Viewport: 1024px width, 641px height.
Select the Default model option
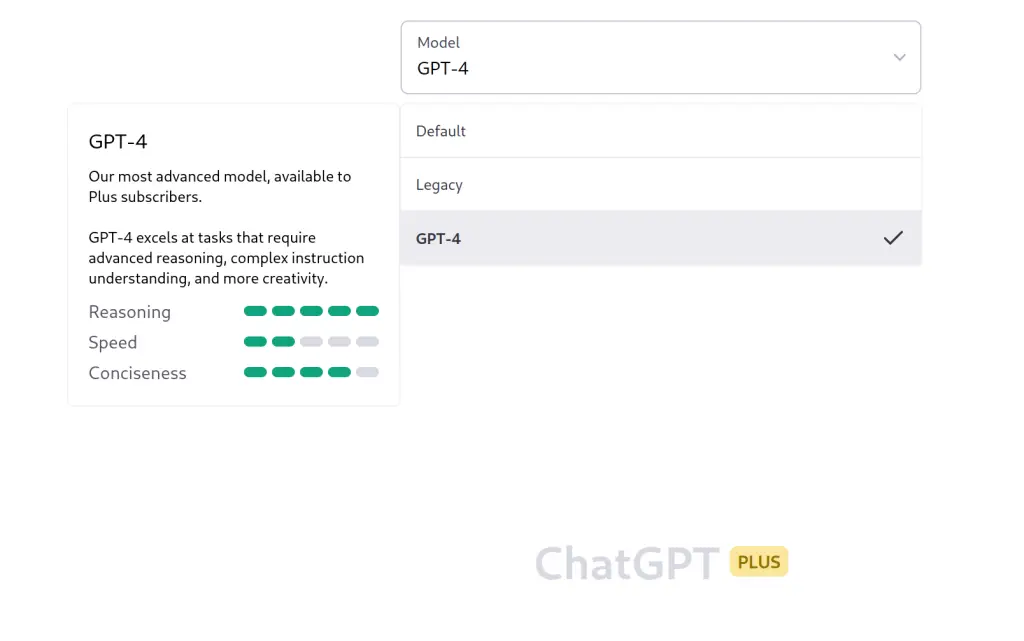[660, 131]
